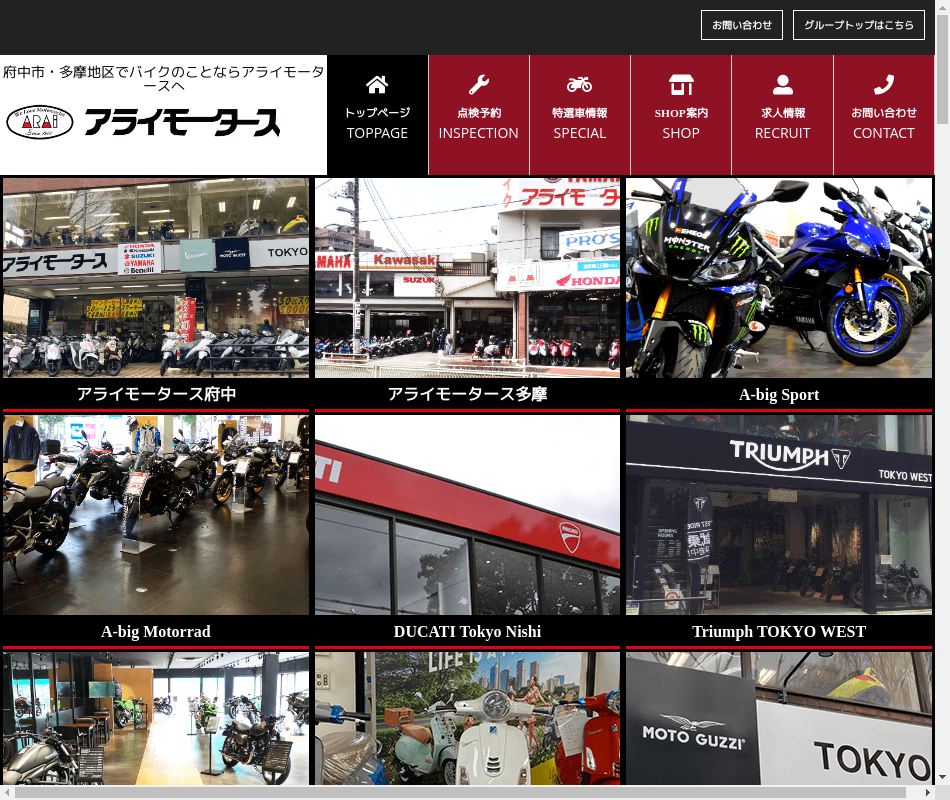This screenshot has height=800, width=950.
Task: Open the アライモータース多摩 caption link
Action: pos(468,394)
